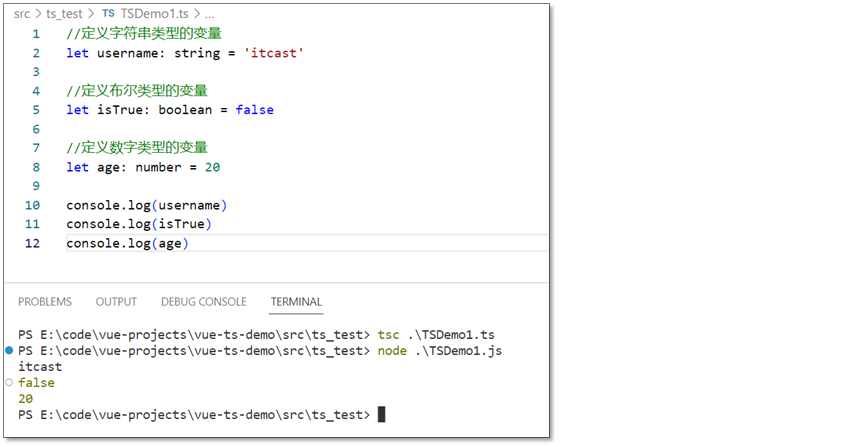Screen dimensions: 841x447
Task: Click hollow circle decoration beside false output
Action: tap(9, 383)
